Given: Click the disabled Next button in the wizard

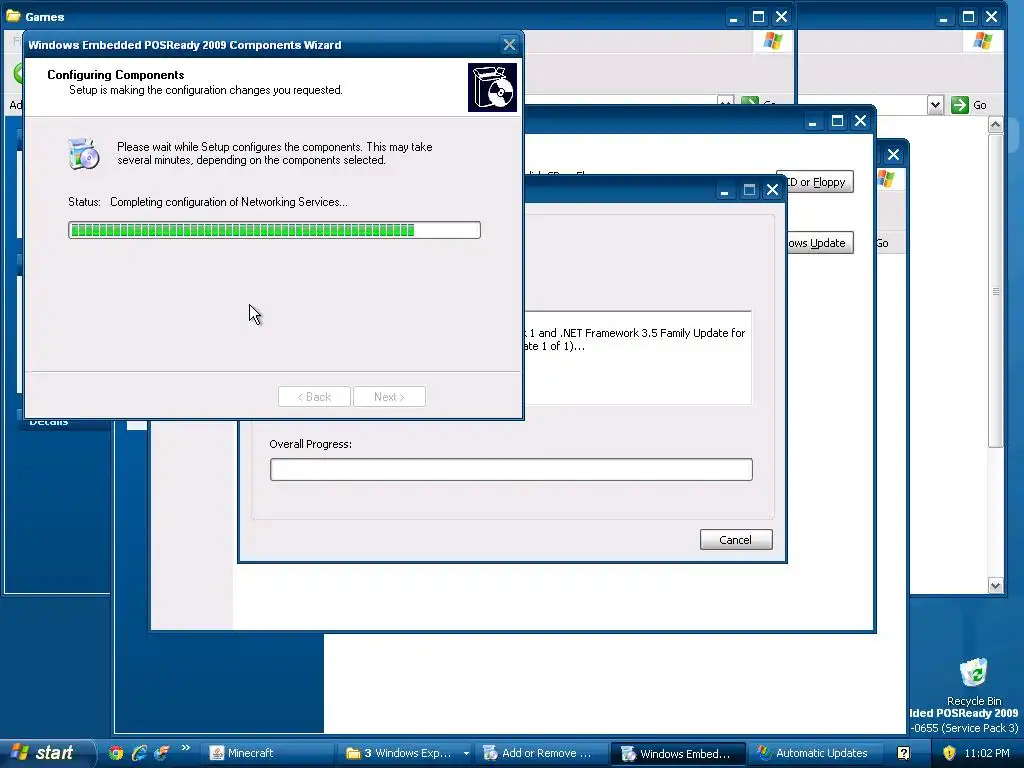Looking at the screenshot, I should click(389, 396).
